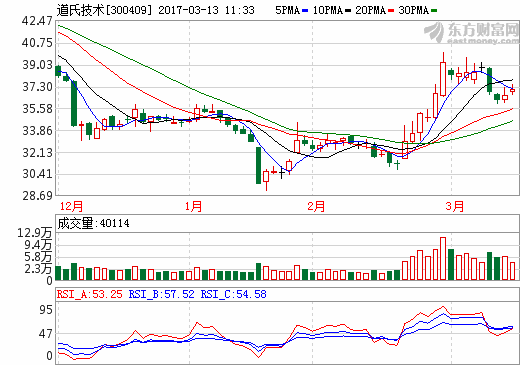Click the big green candle dropping below 30.41
Screen dimensions: 520x365
(258, 165)
